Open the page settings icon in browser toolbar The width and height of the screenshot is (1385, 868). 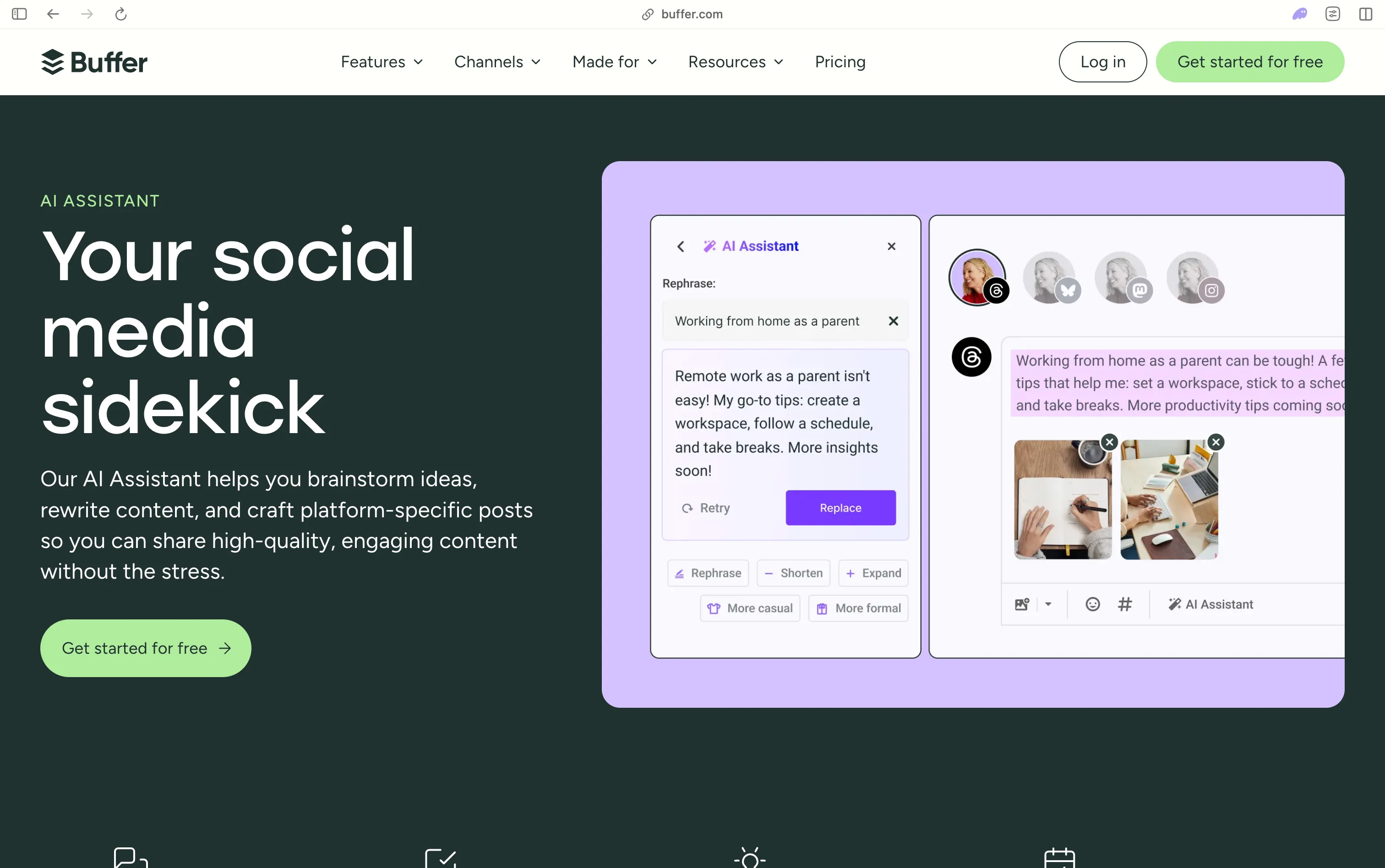(x=1333, y=14)
